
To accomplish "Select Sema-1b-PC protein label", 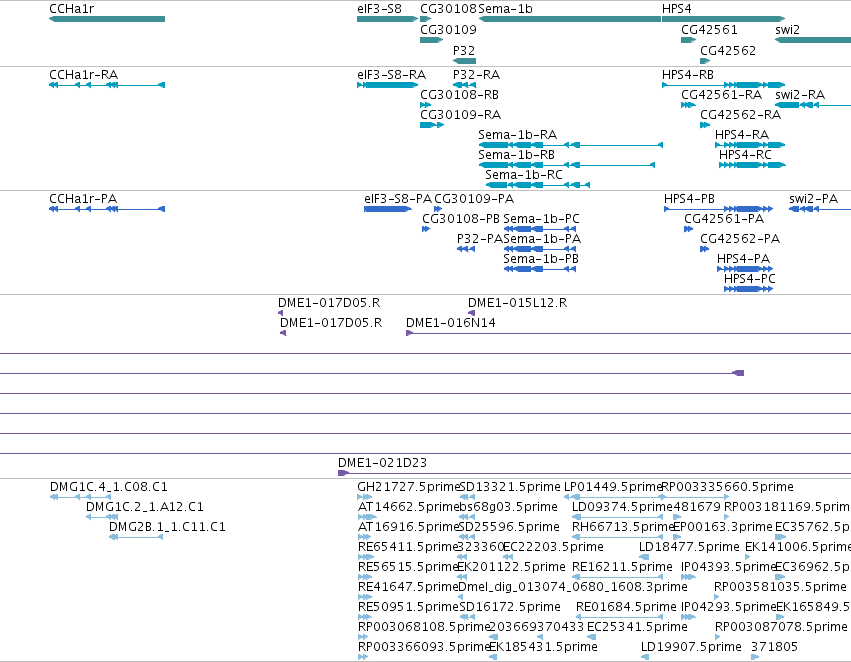I will click(541, 219).
